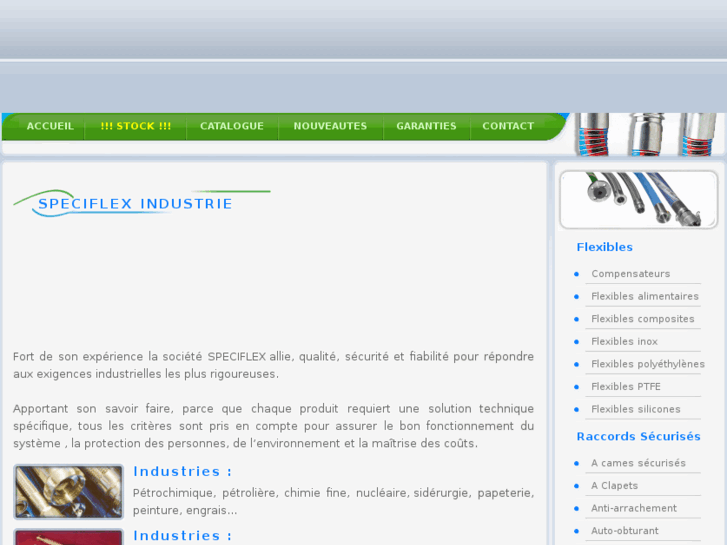Go to Flexibles silicones
The image size is (727, 545).
(x=636, y=410)
